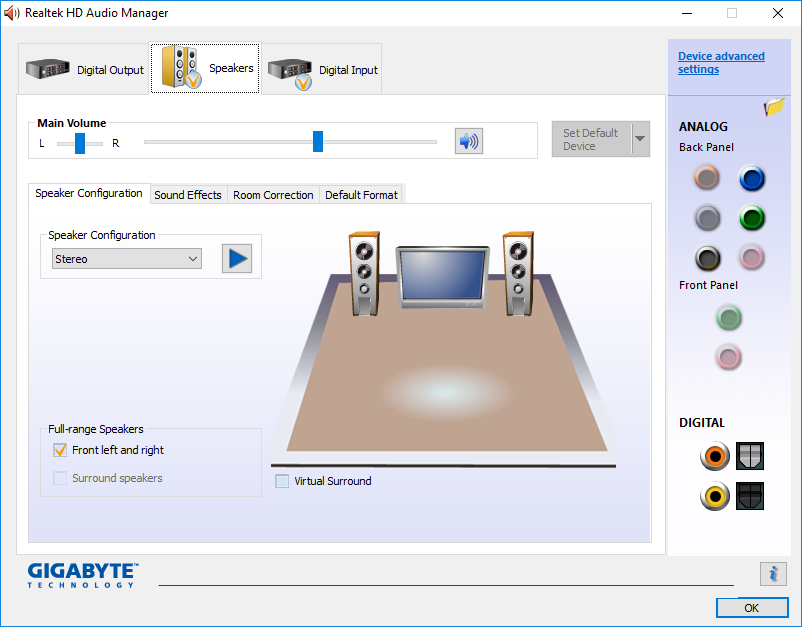Click the blue back panel analog jack
Viewport: 802px width, 627px height.
pyautogui.click(x=751, y=178)
